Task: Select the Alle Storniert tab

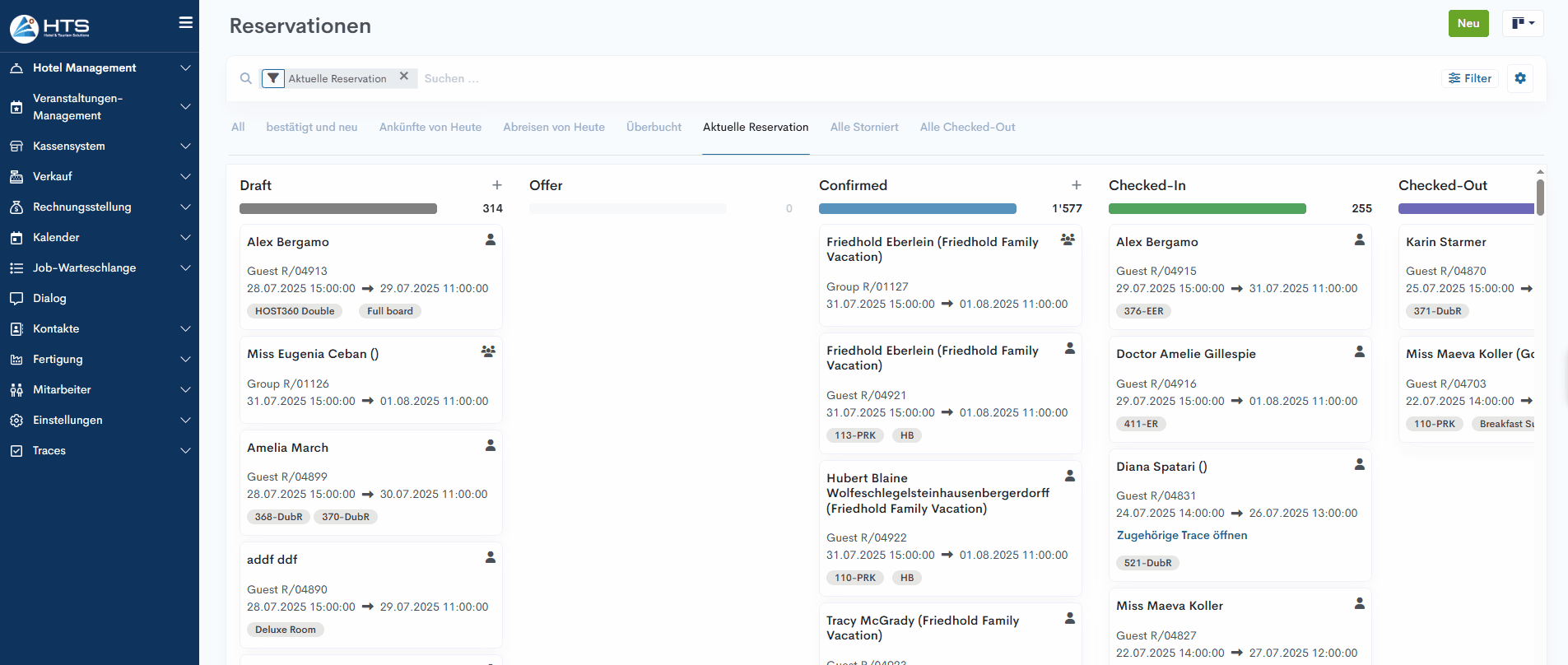Action: [863, 127]
